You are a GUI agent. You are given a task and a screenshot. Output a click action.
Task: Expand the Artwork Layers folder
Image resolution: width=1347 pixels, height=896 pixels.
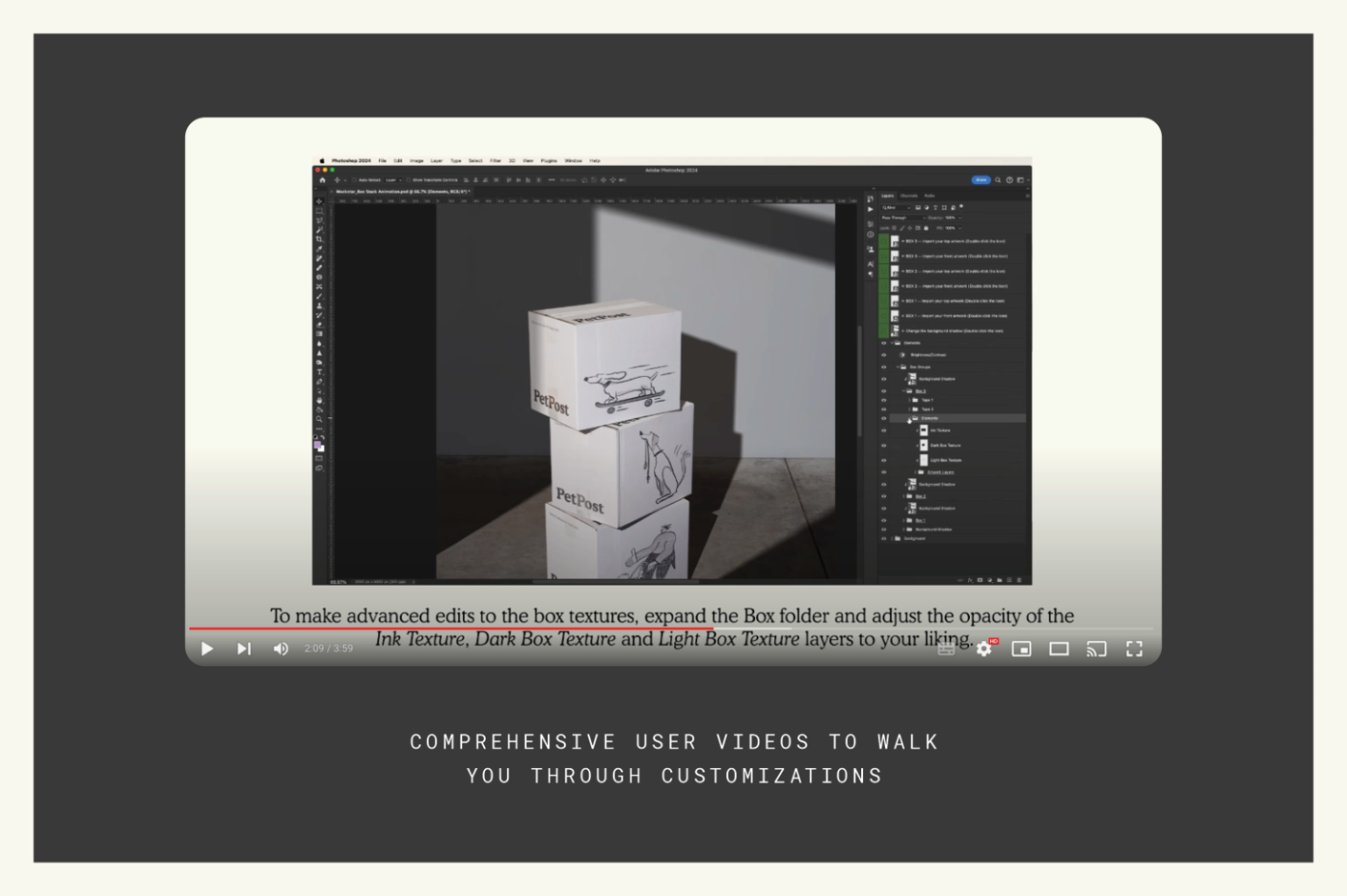[915, 473]
